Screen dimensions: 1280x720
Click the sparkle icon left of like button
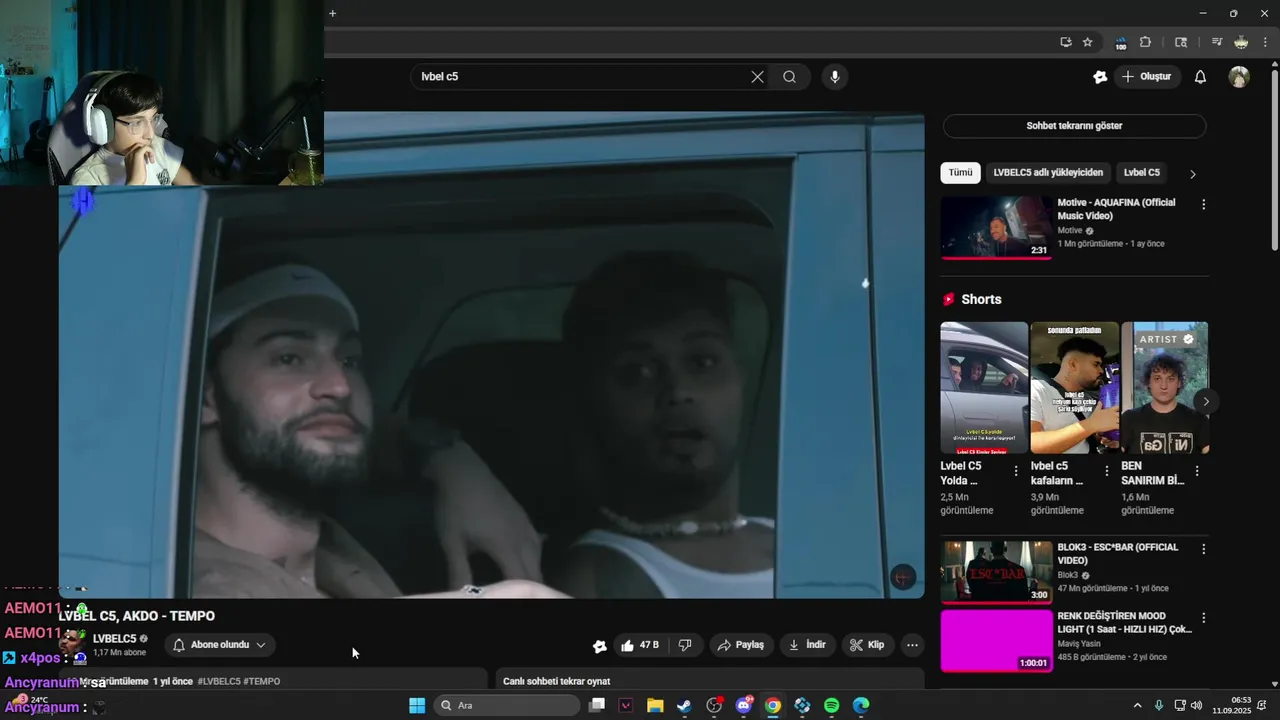tap(599, 646)
